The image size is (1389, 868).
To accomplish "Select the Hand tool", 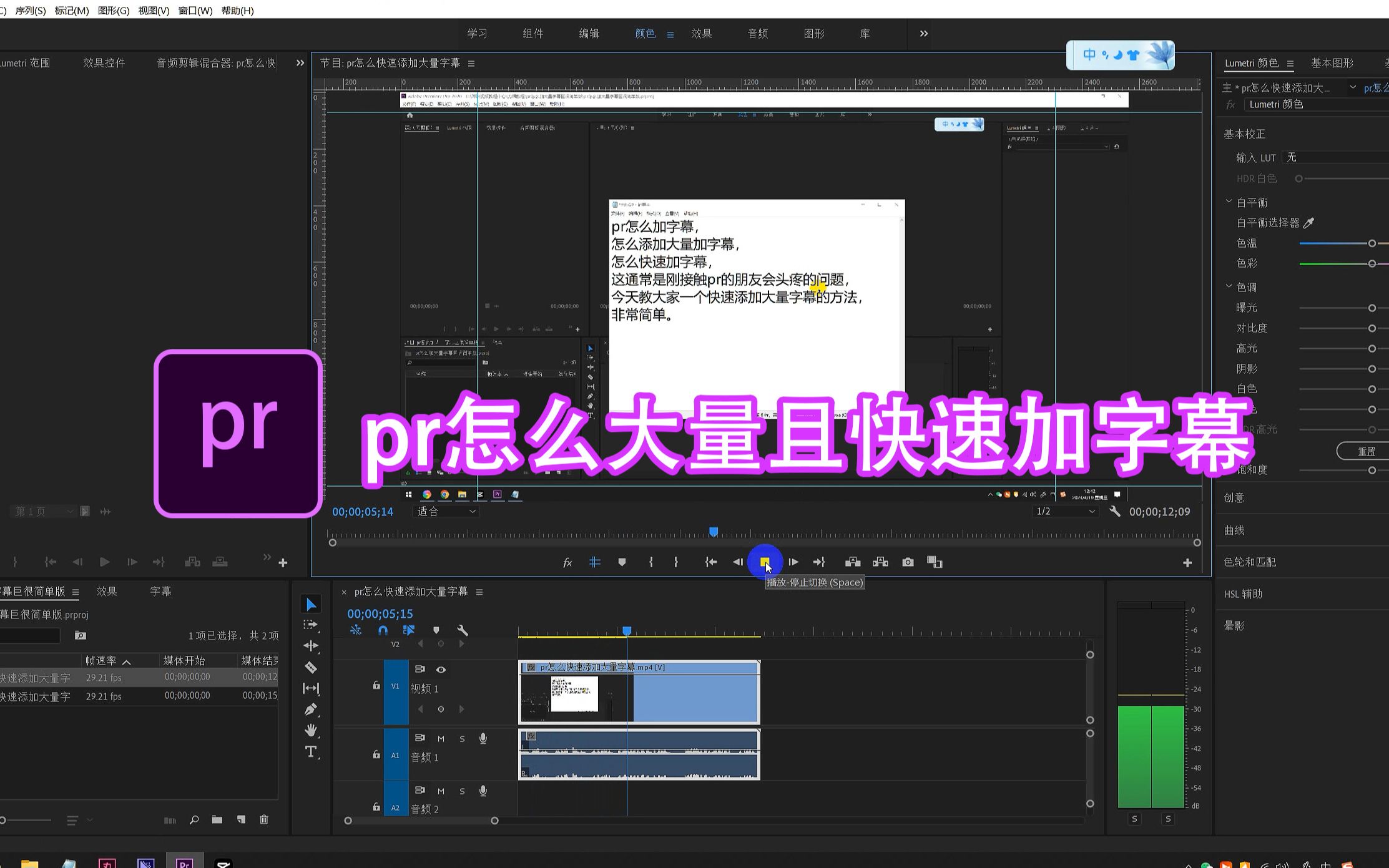I will pos(311,730).
